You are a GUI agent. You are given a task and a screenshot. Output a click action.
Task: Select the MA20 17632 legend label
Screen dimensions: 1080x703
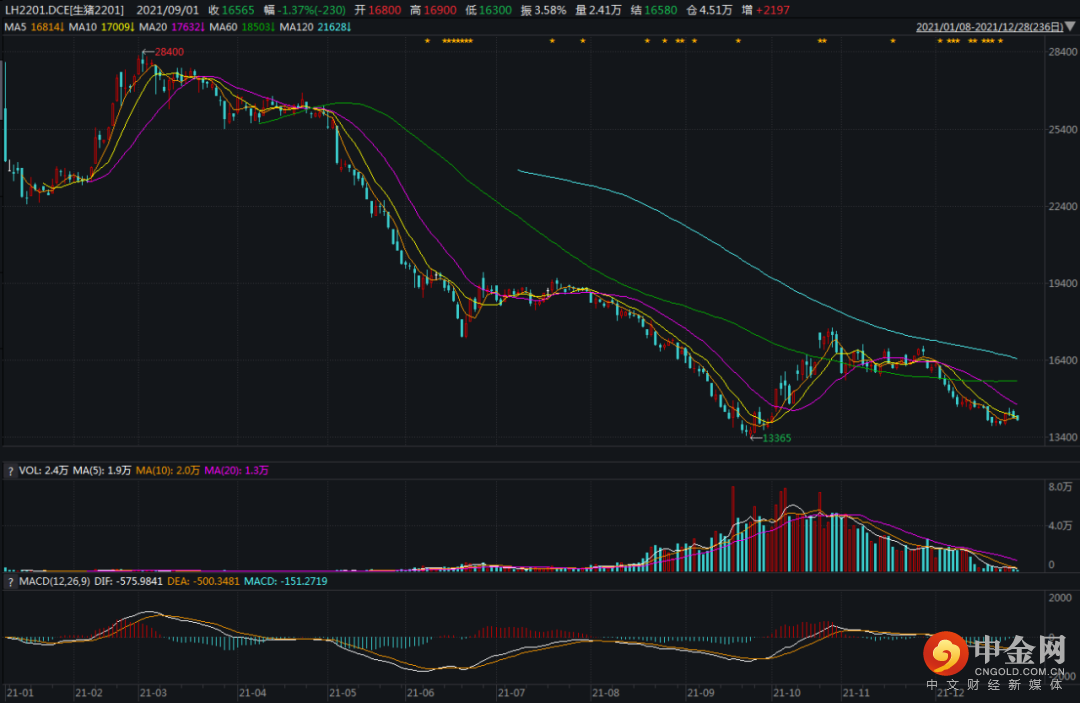172,27
